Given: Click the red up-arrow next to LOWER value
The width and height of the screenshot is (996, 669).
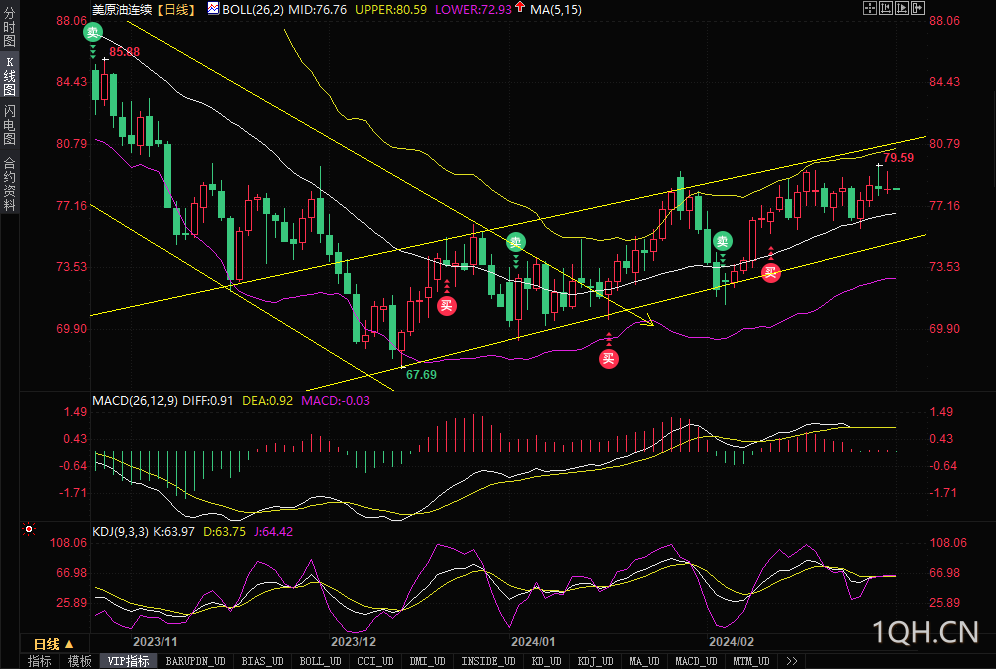Looking at the screenshot, I should [520, 7].
